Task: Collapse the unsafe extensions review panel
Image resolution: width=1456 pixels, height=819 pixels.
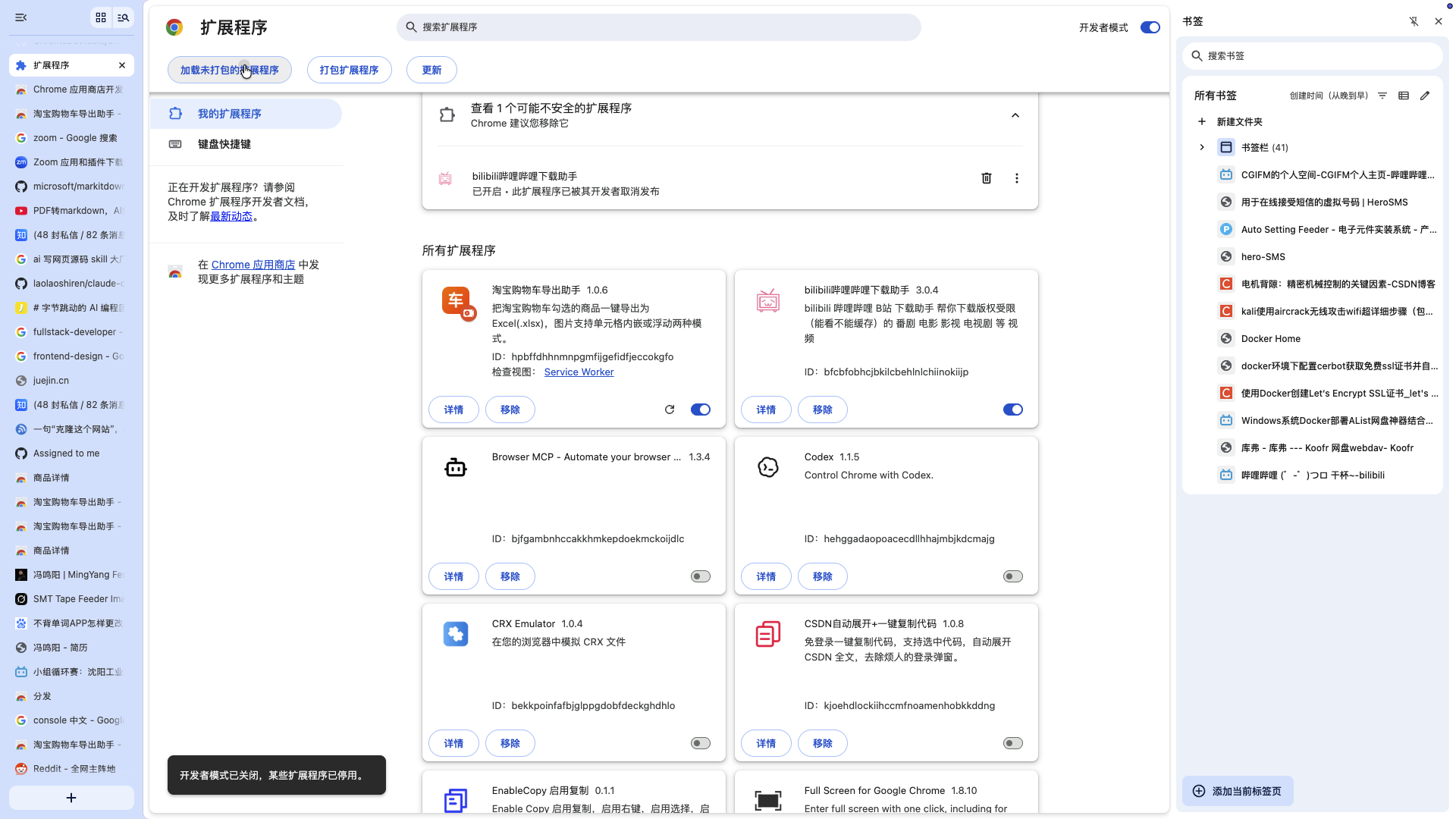Action: 1015,115
